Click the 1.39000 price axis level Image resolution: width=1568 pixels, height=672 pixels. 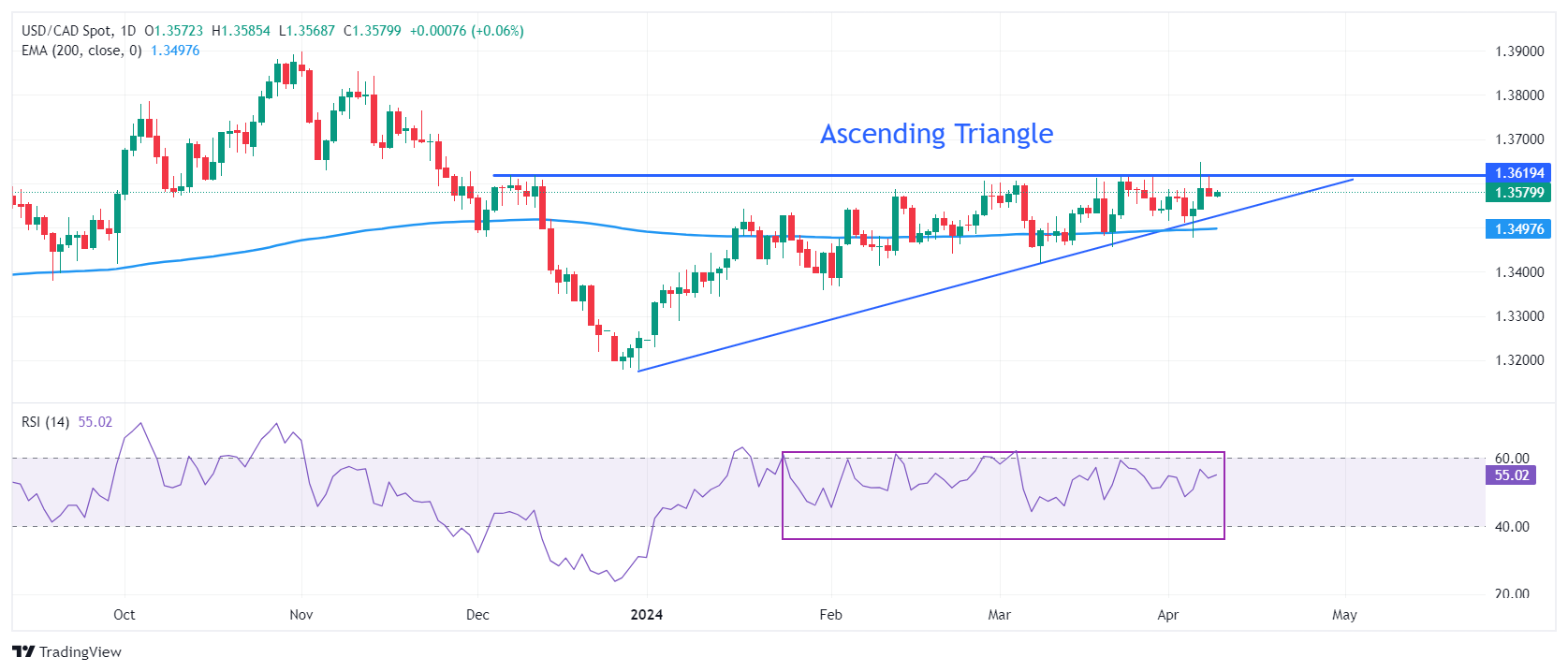point(1518,51)
